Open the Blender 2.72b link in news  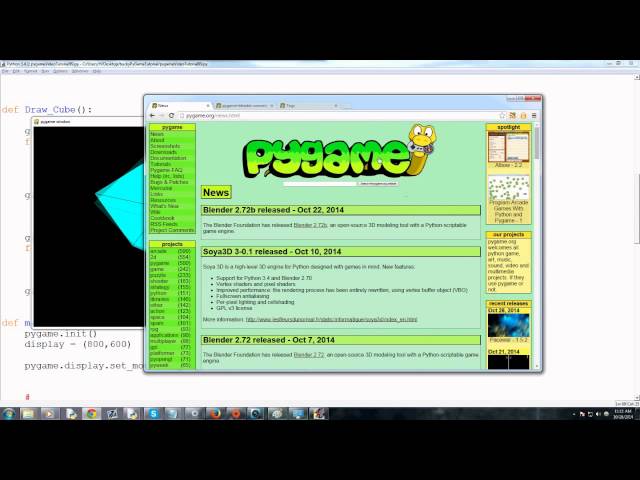coord(310,225)
